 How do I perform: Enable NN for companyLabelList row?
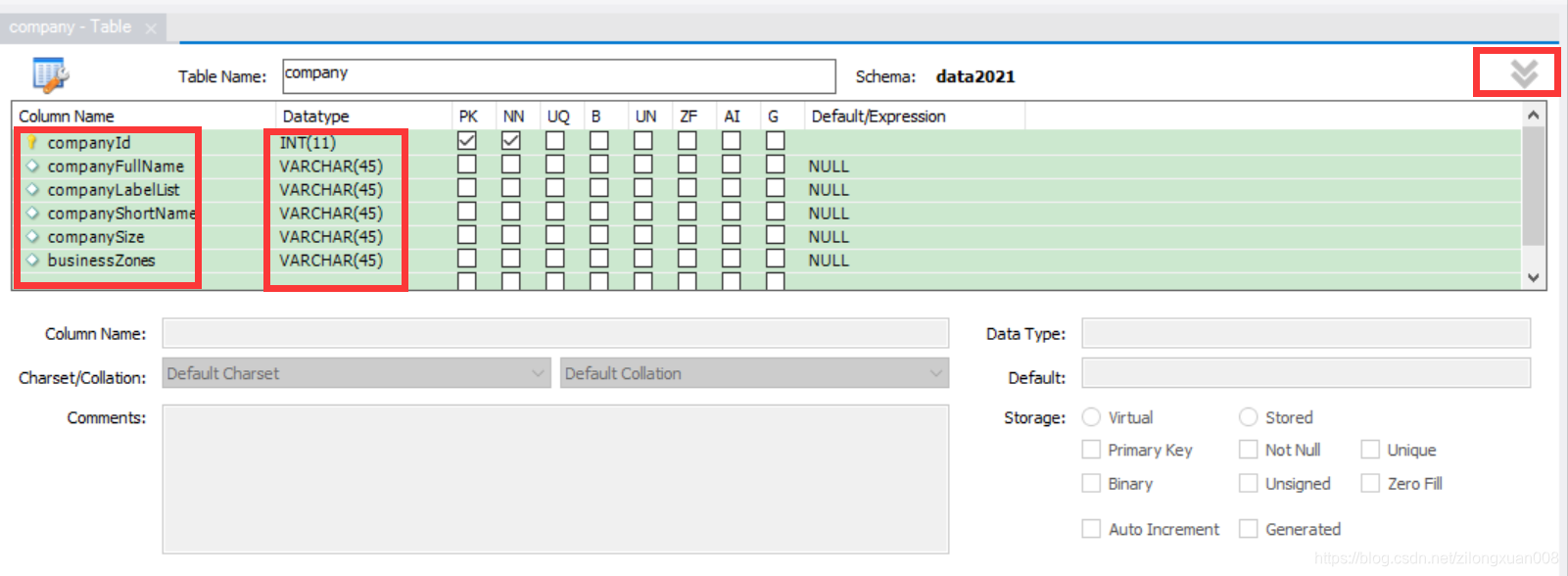click(x=511, y=187)
